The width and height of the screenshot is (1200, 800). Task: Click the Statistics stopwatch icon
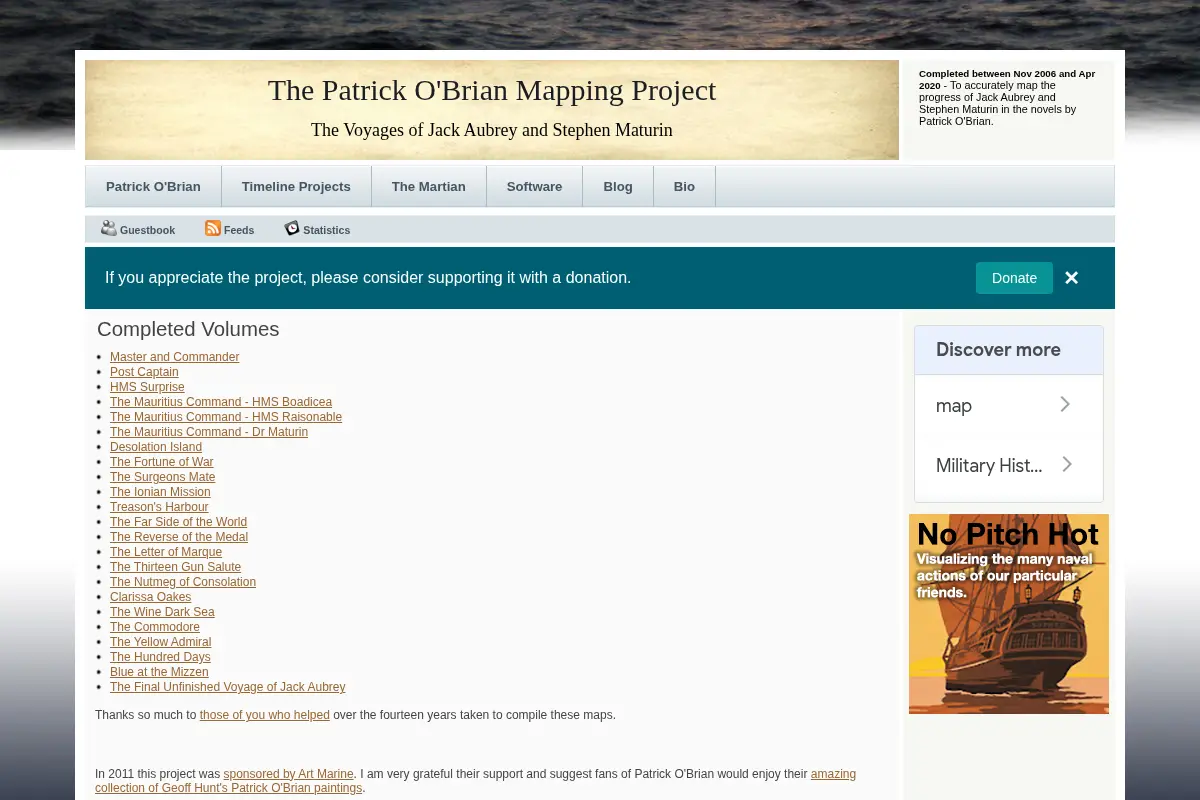[292, 228]
